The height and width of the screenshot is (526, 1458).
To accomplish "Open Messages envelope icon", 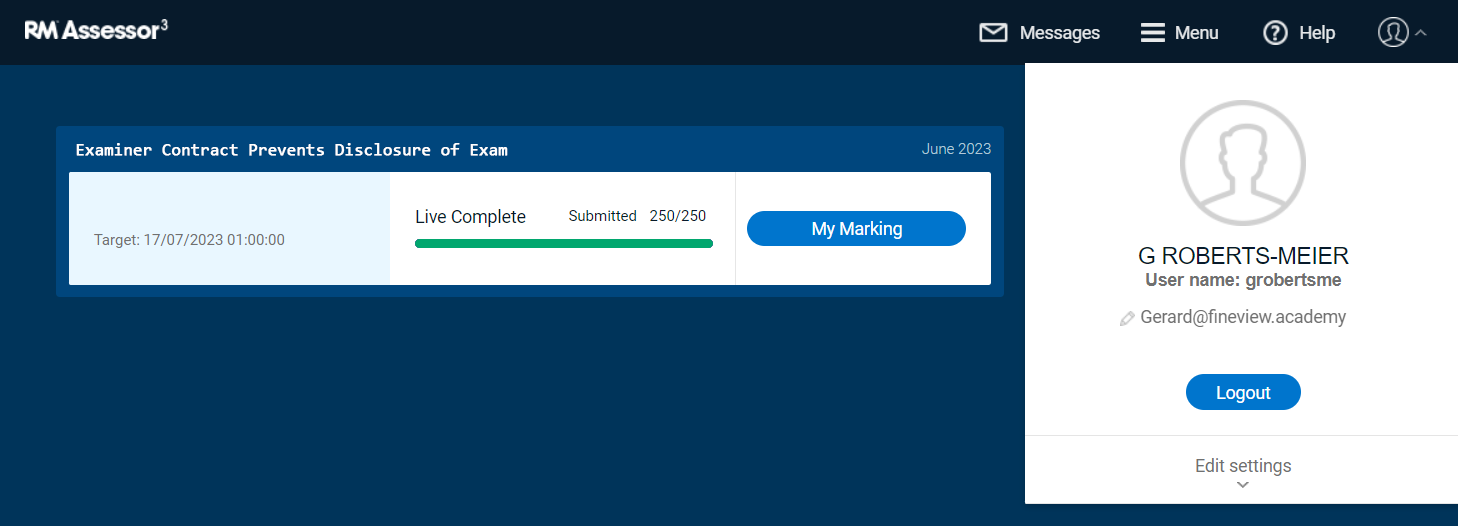I will pyautogui.click(x=993, y=33).
